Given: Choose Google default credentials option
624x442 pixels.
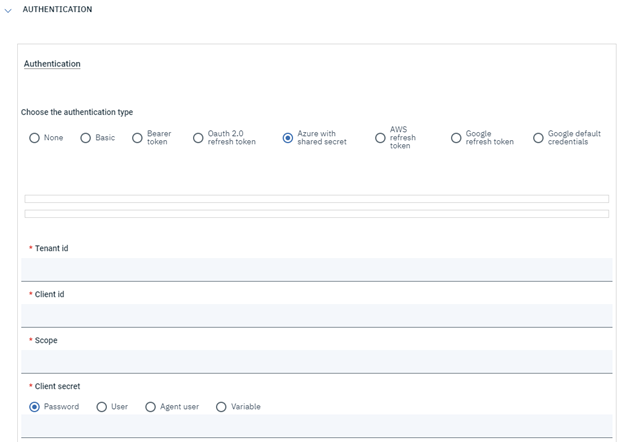Looking at the screenshot, I should (x=538, y=138).
